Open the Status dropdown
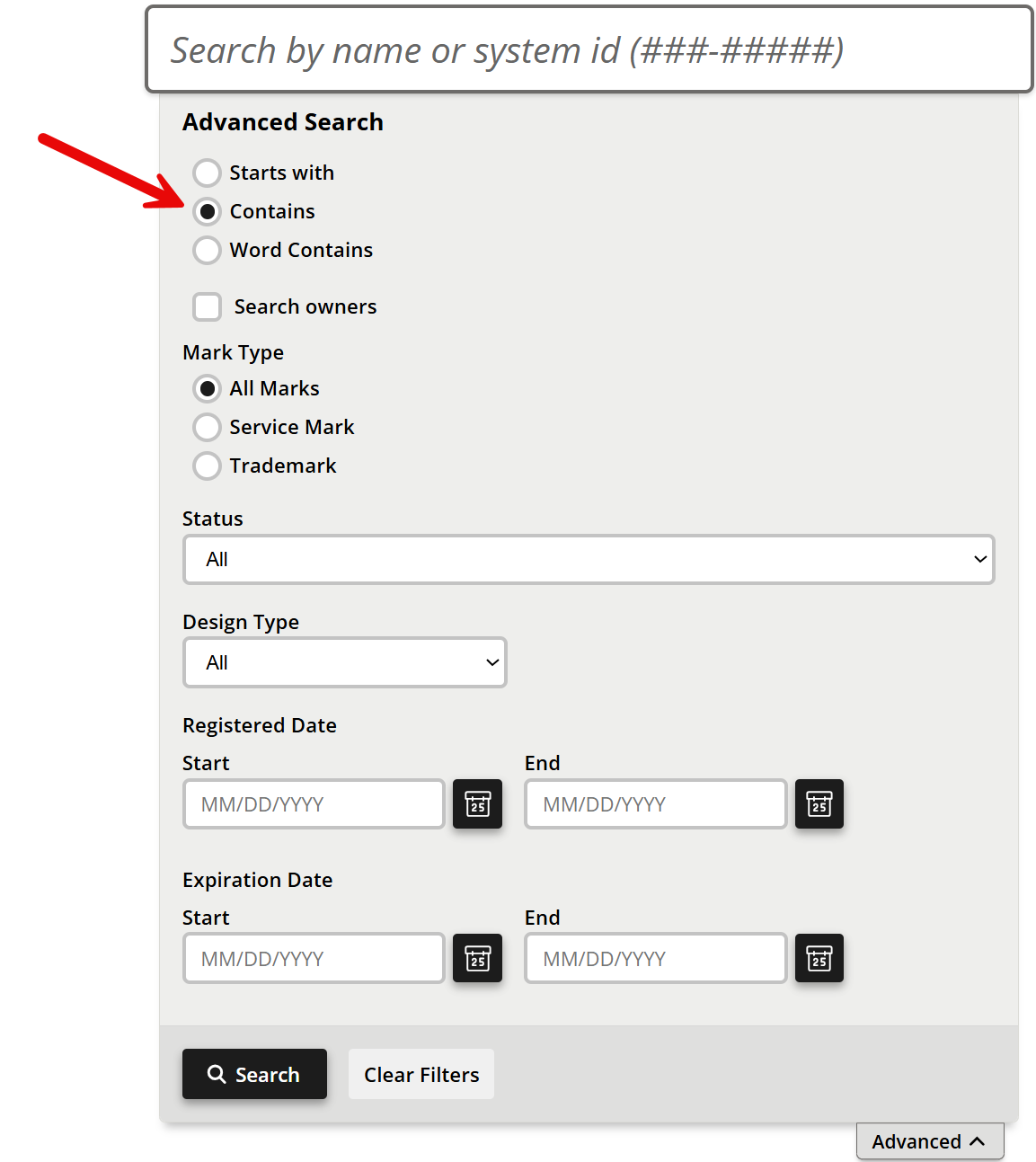 coord(589,559)
